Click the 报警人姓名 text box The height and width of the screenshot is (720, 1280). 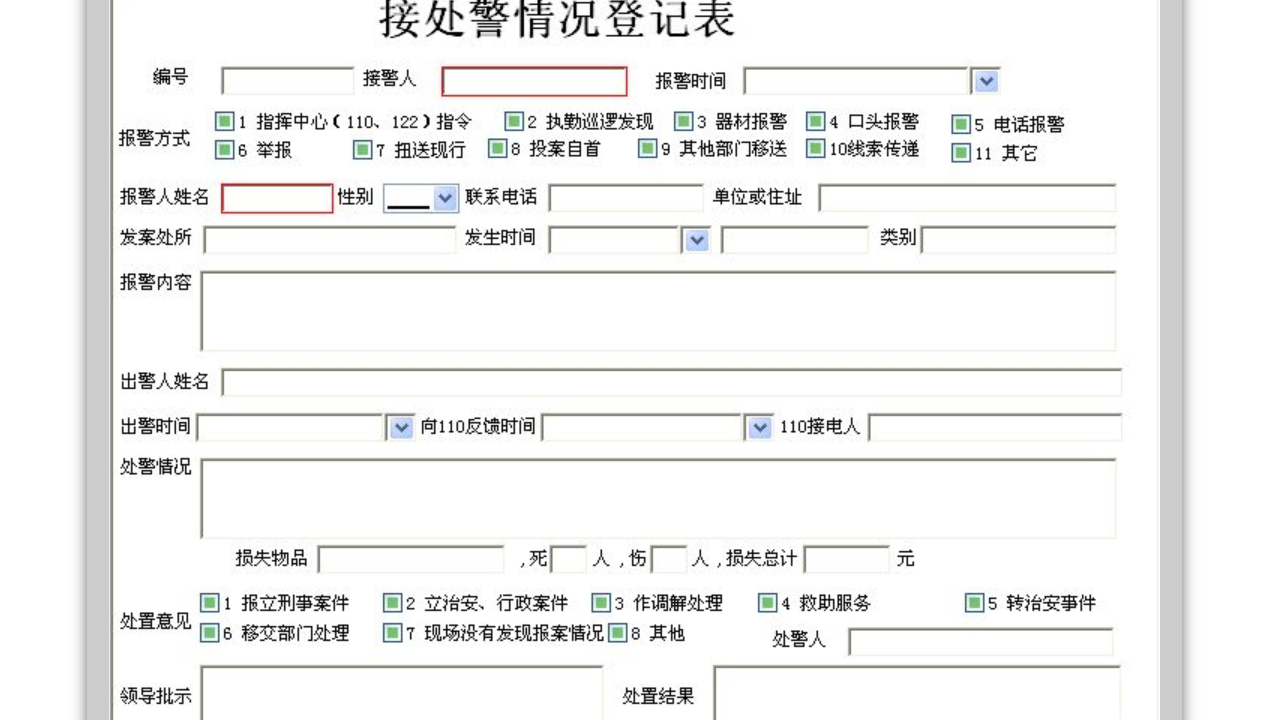275,197
